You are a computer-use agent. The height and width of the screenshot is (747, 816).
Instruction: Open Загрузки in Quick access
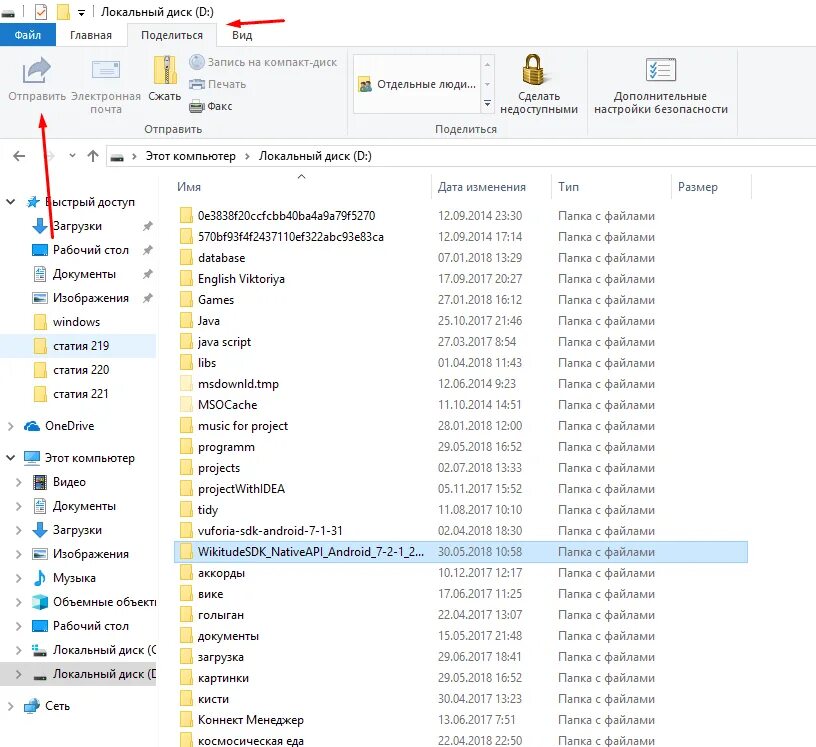(77, 226)
